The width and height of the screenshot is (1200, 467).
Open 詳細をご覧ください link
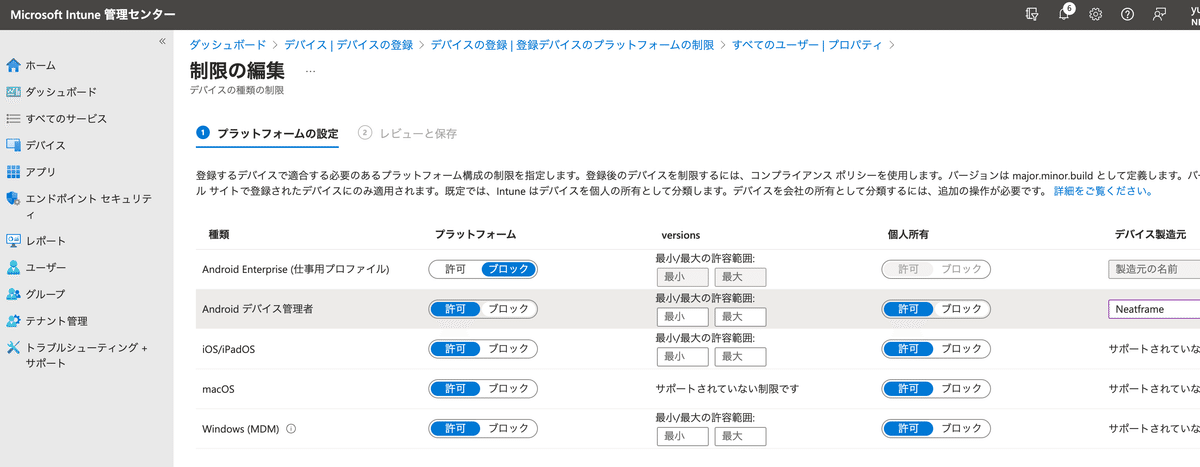tap(1102, 190)
